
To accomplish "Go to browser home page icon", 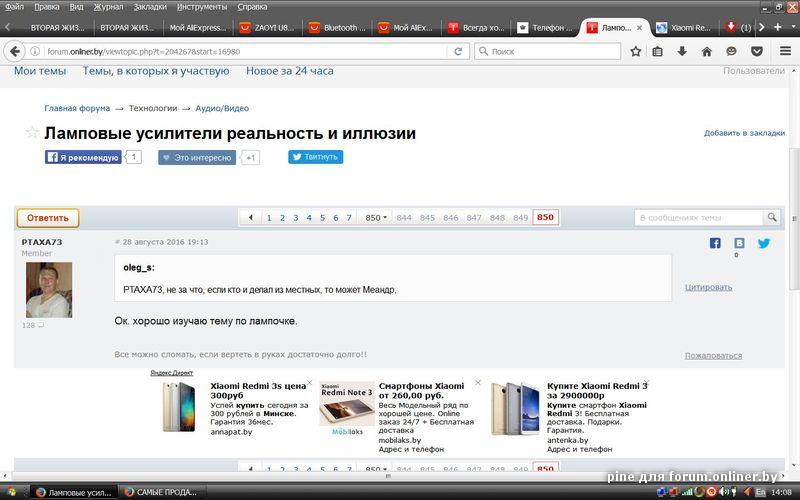I will [707, 51].
